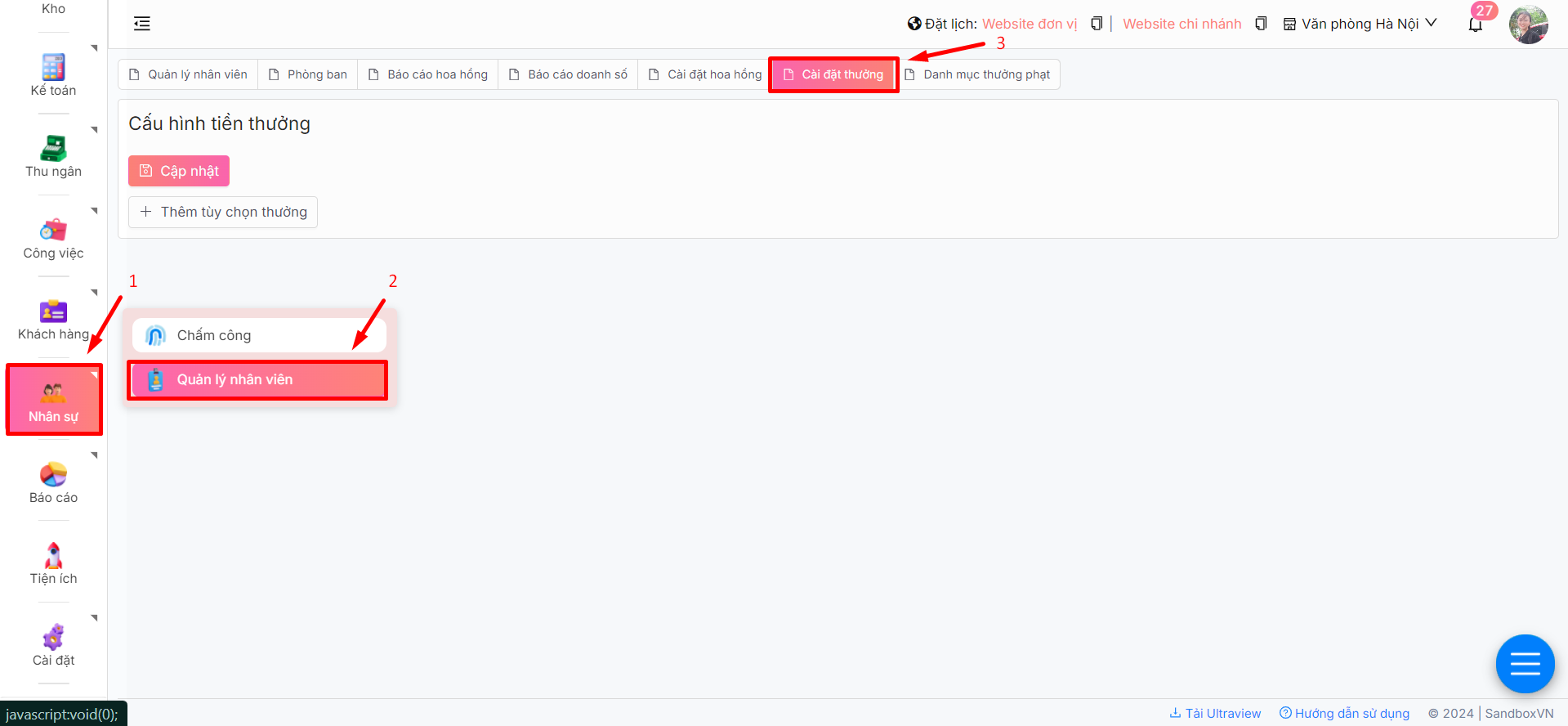Image resolution: width=1568 pixels, height=726 pixels.
Task: Open the Công việc sidebar icon
Action: (53, 230)
